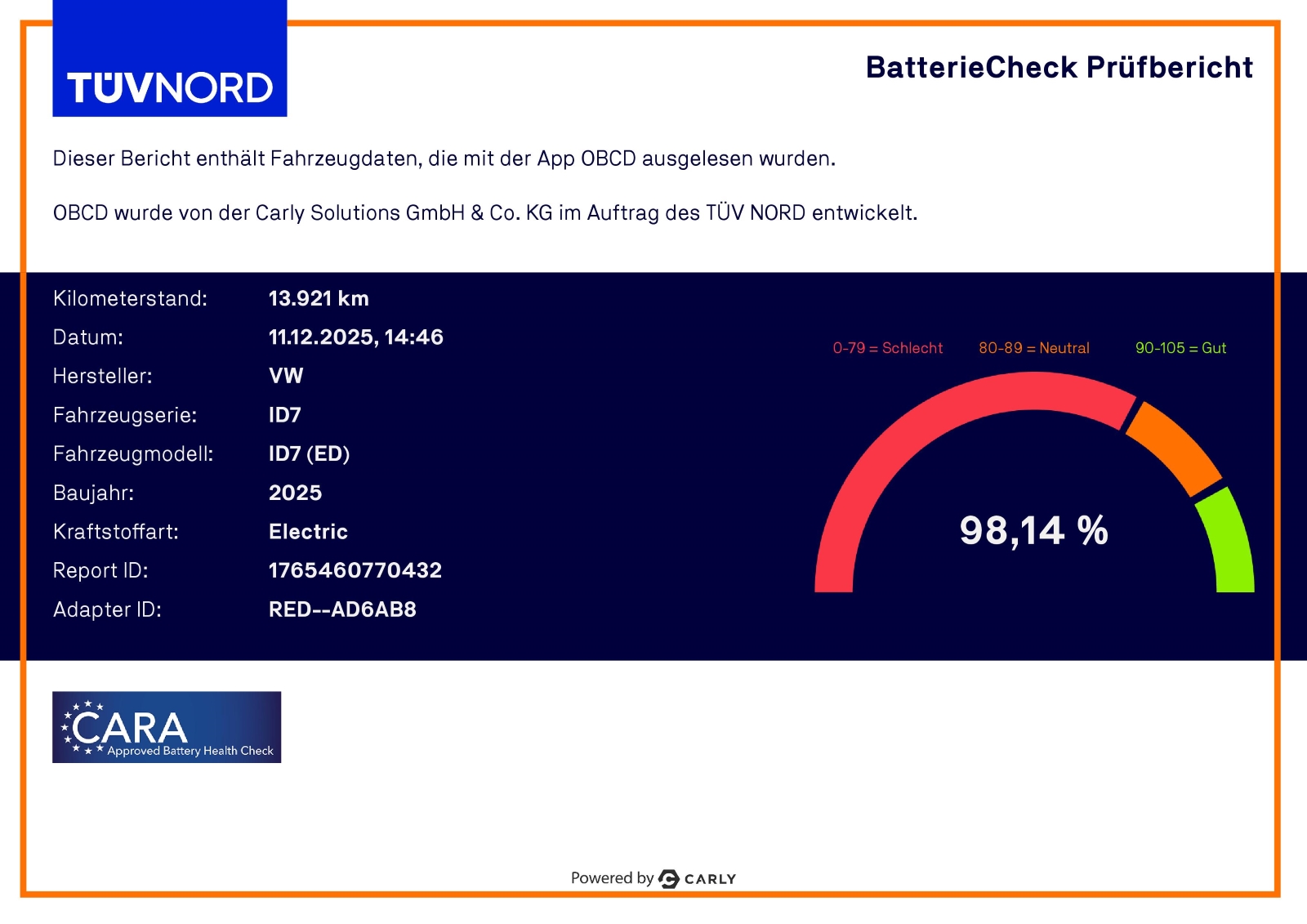The width and height of the screenshot is (1307, 924).
Task: Select the 80-89 = Neutral legend label
Action: click(1033, 348)
